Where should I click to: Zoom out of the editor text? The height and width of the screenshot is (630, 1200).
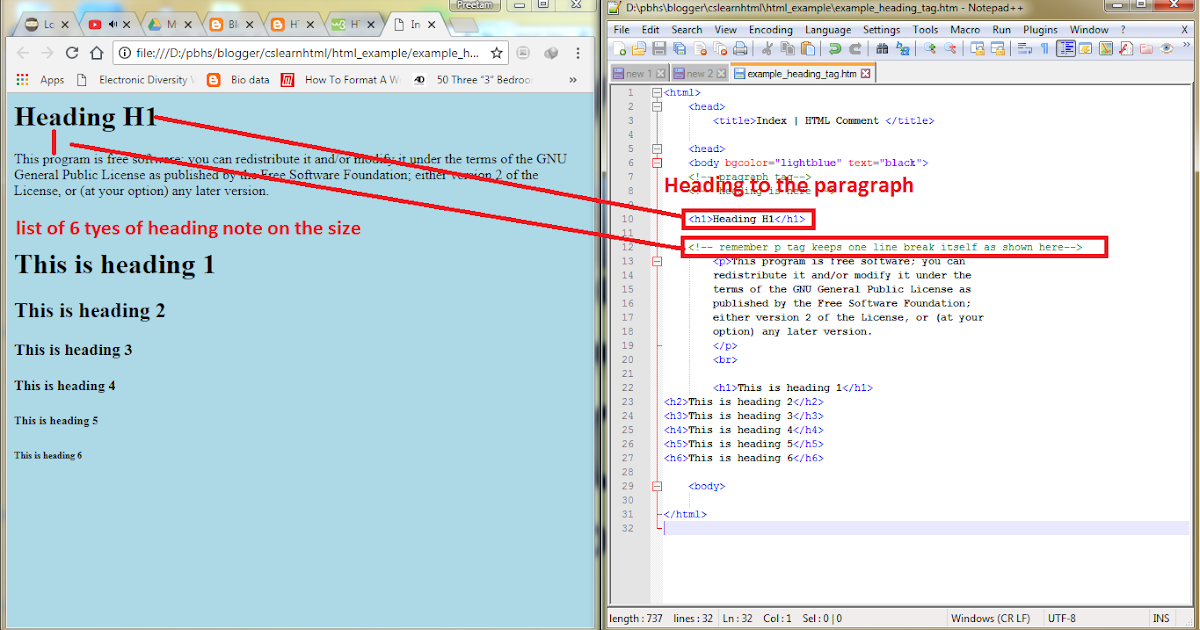950,47
